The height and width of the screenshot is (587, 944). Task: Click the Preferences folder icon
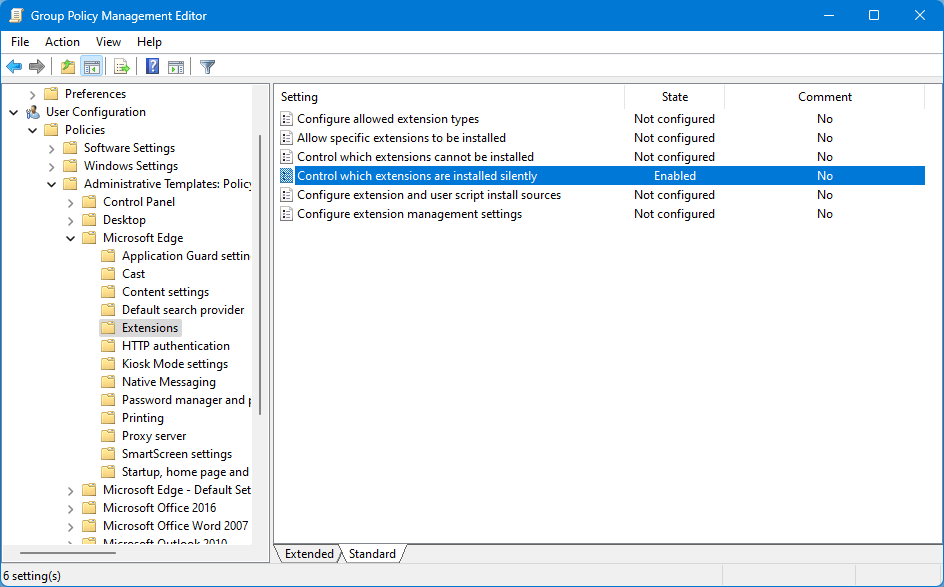tap(51, 94)
